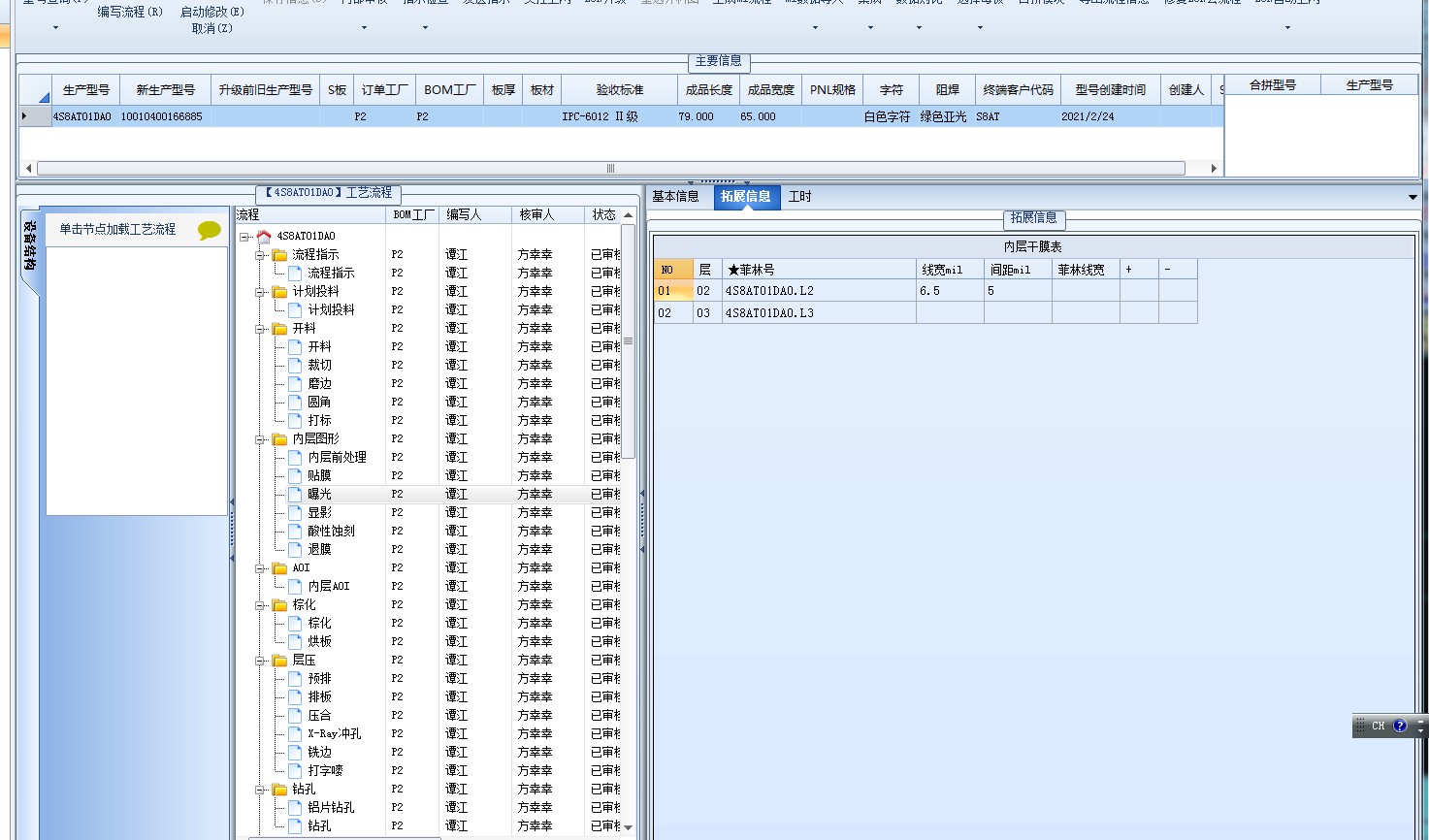Click the document icon beside 预排
This screenshot has width=1429, height=840.
[x=295, y=679]
